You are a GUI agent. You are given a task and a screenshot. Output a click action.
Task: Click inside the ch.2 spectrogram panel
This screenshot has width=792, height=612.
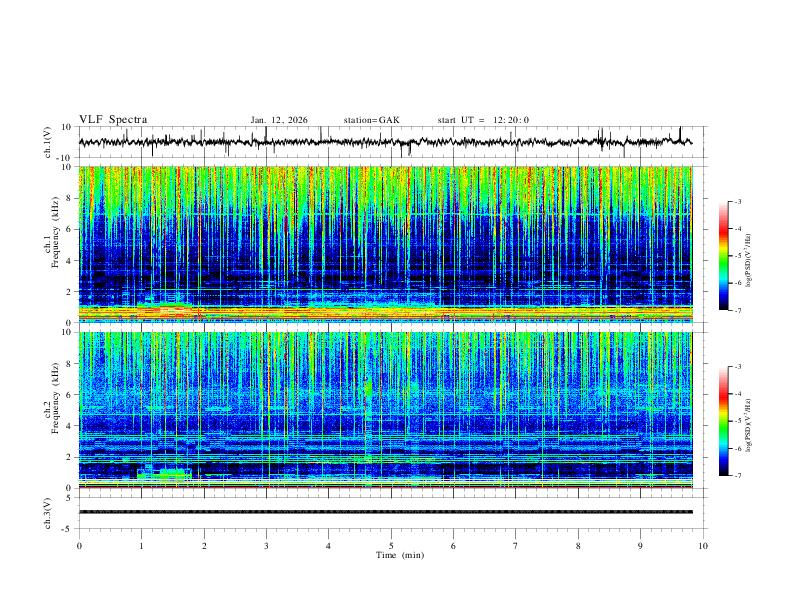coord(385,410)
